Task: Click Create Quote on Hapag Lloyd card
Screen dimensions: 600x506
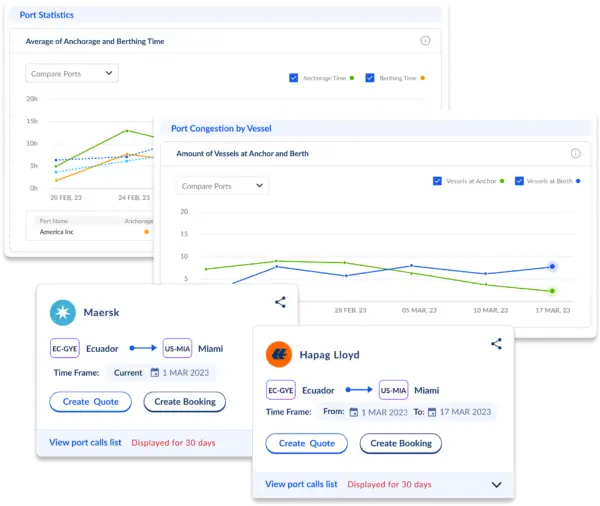Action: [x=307, y=443]
